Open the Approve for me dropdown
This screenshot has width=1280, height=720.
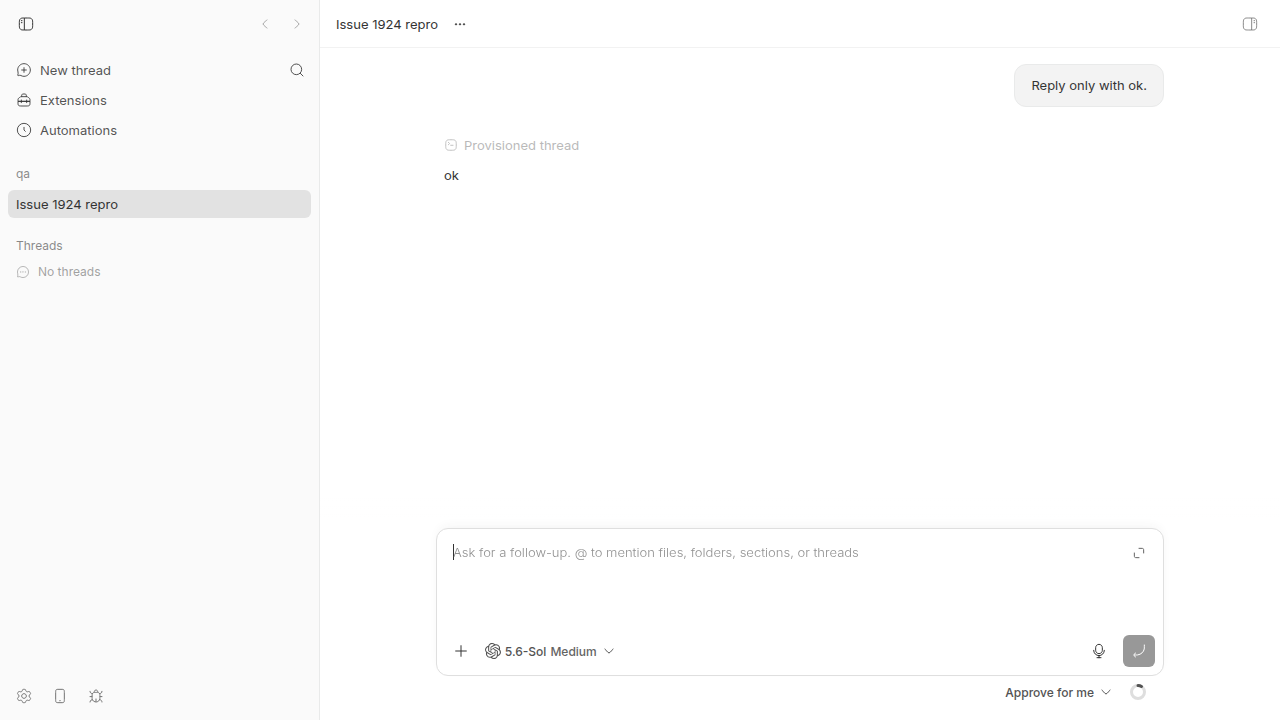pos(1058,692)
